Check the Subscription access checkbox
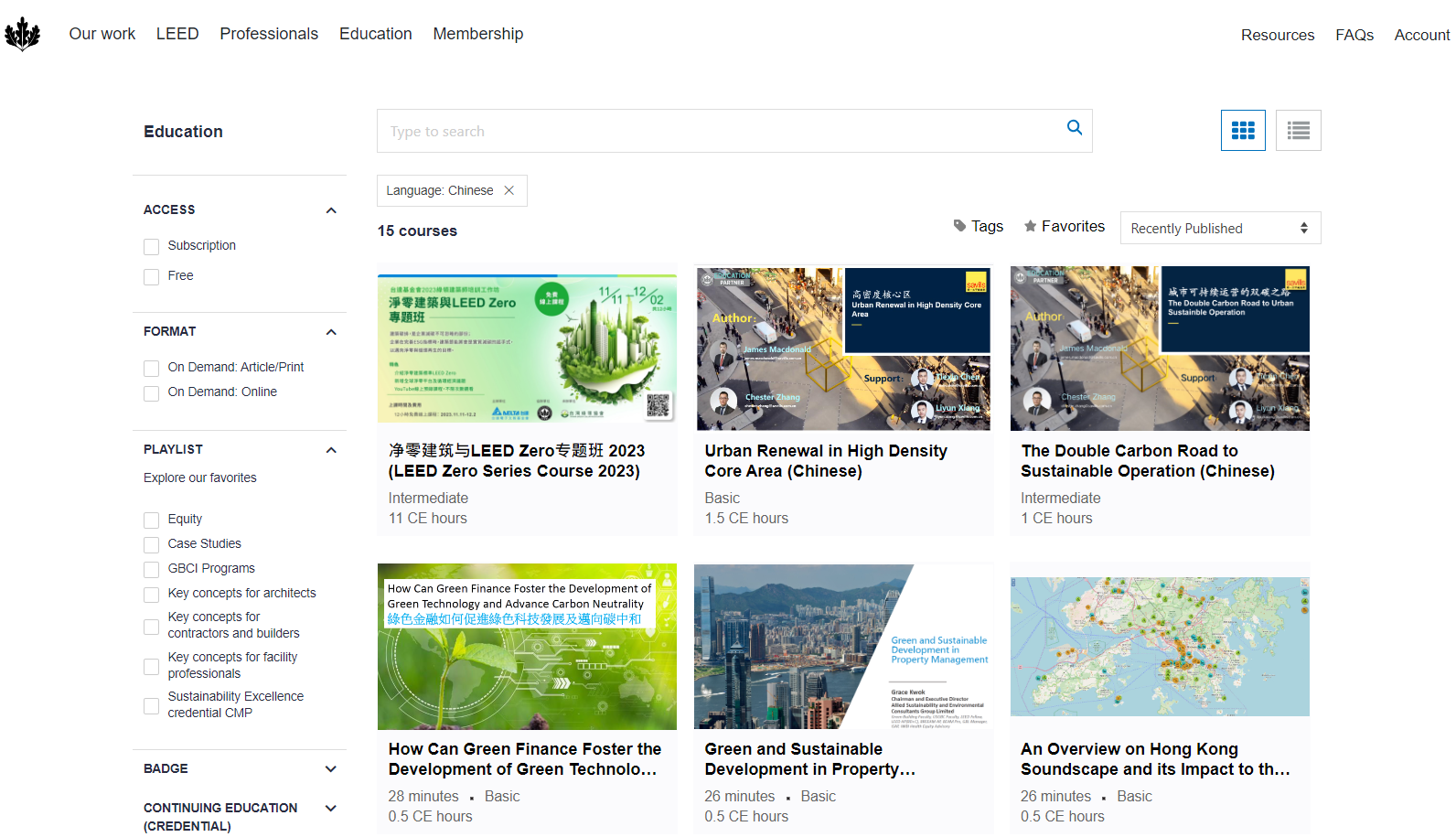This screenshot has height=837, width=1456. coord(152,247)
